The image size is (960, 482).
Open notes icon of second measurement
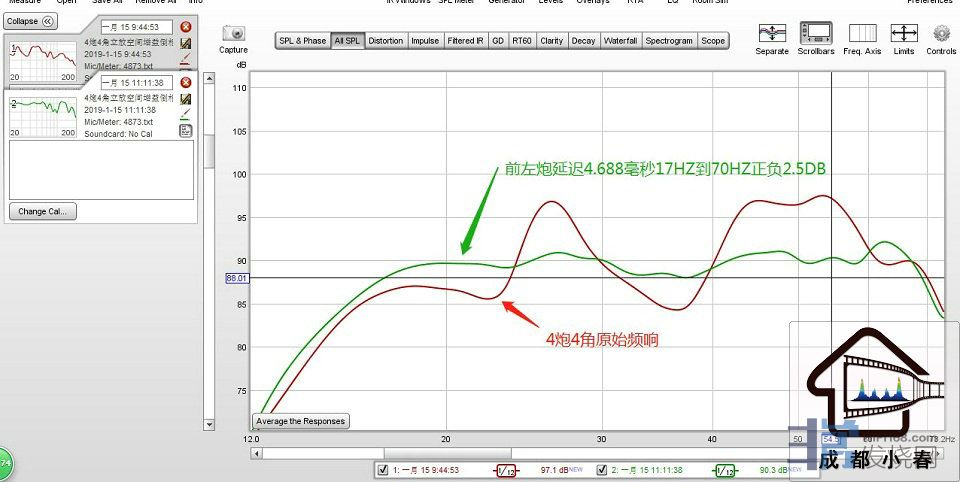pyautogui.click(x=185, y=131)
